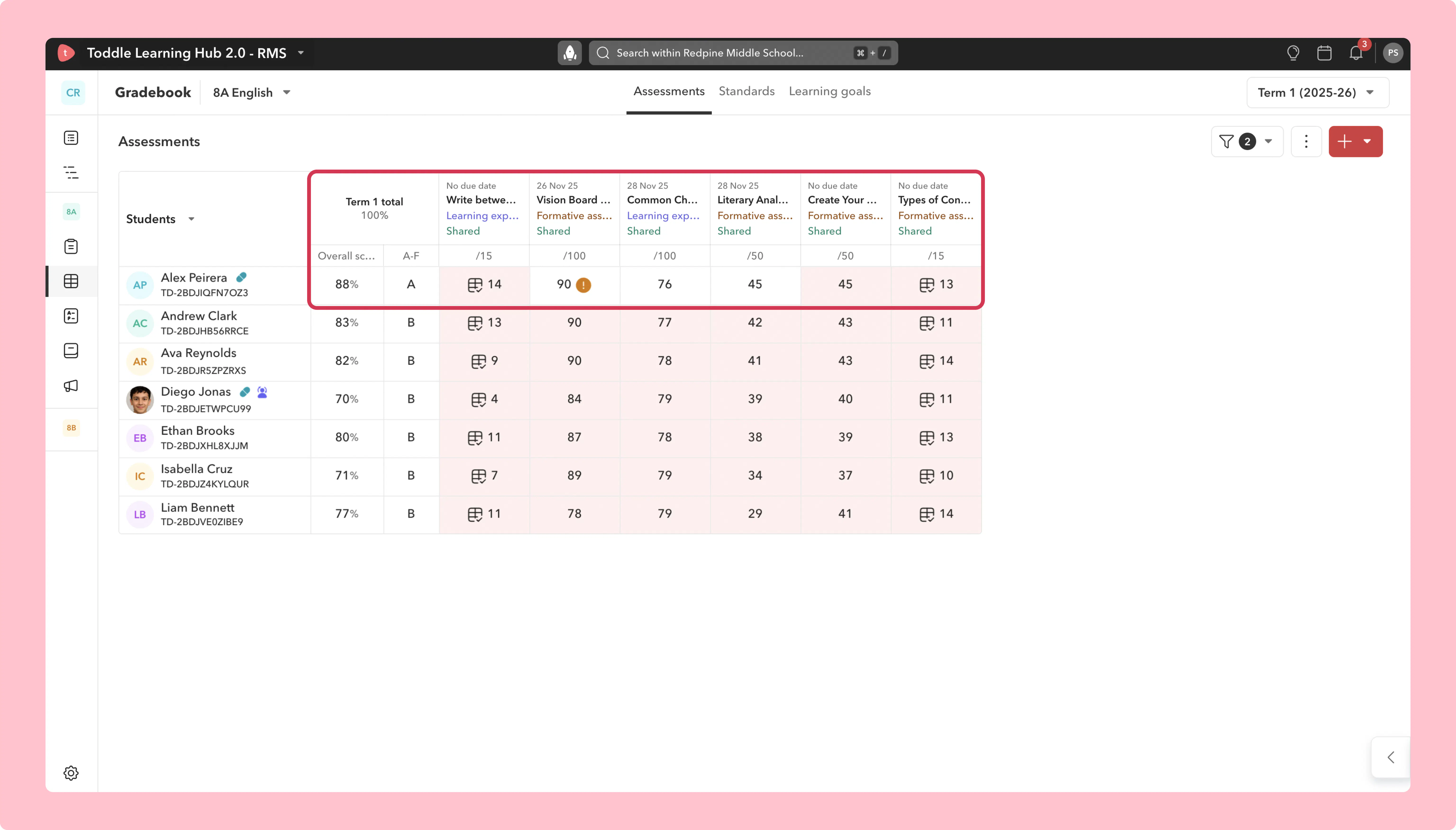Click the purple person icon beside Diego Jonas
Screen dimensions: 1456x830
(x=262, y=392)
